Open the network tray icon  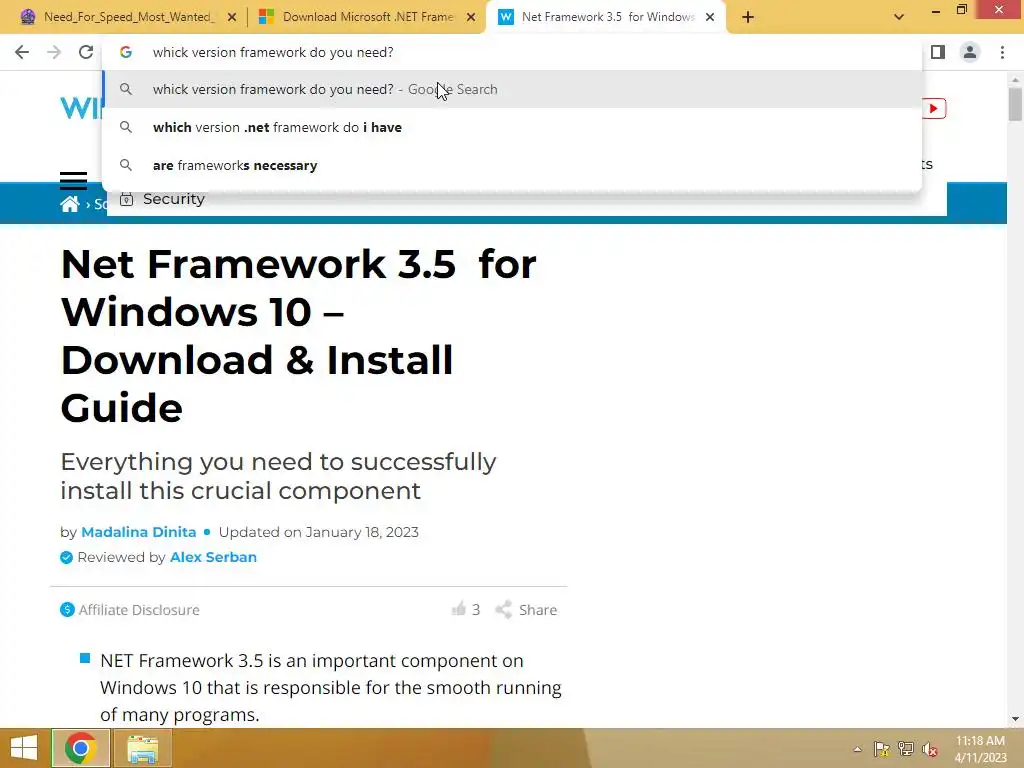[x=906, y=749]
